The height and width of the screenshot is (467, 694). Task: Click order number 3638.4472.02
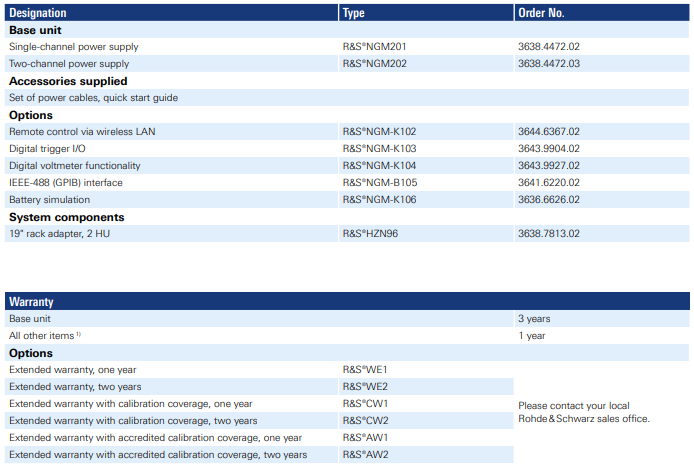(x=549, y=46)
